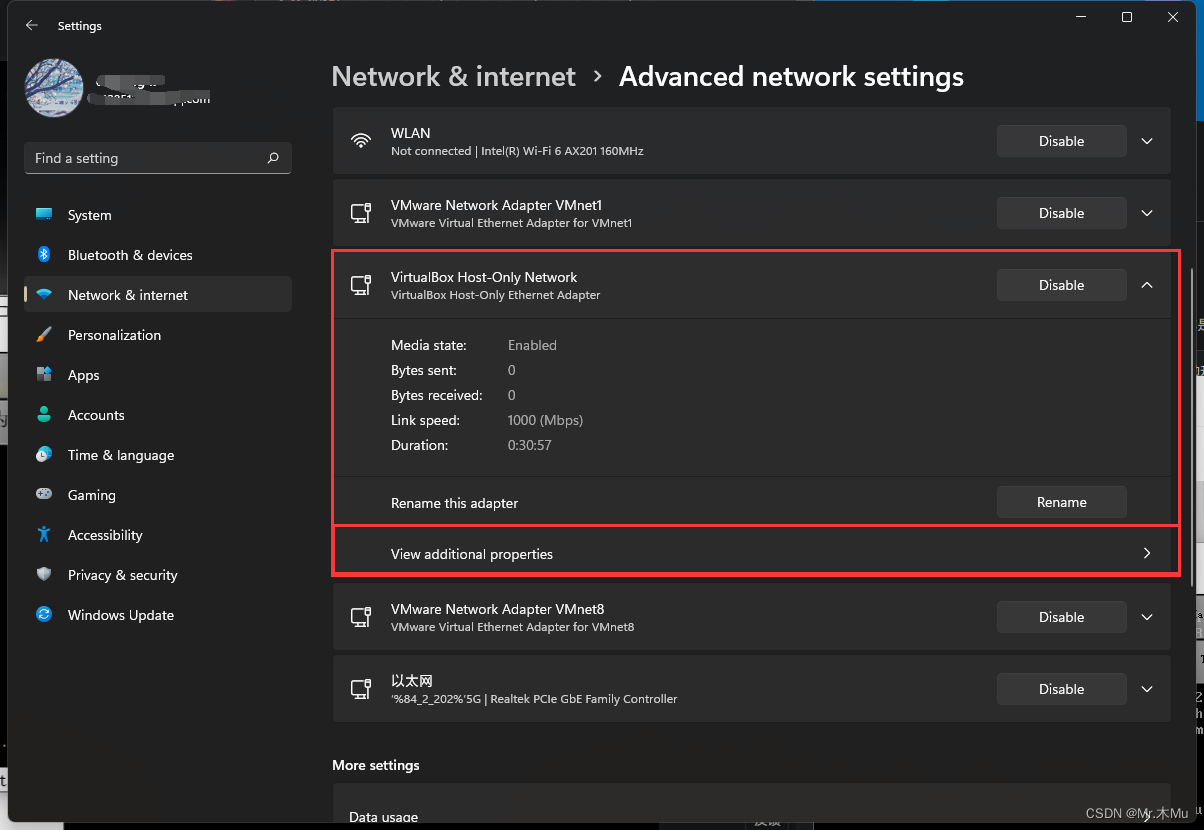Open Bluetooth & devices settings
This screenshot has height=830, width=1204.
130,255
